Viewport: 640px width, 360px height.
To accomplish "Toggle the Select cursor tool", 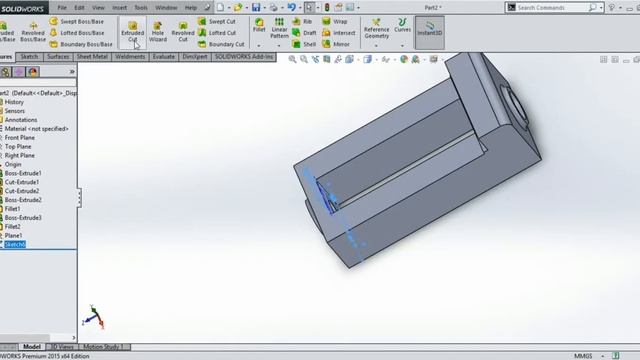I will [309, 7].
